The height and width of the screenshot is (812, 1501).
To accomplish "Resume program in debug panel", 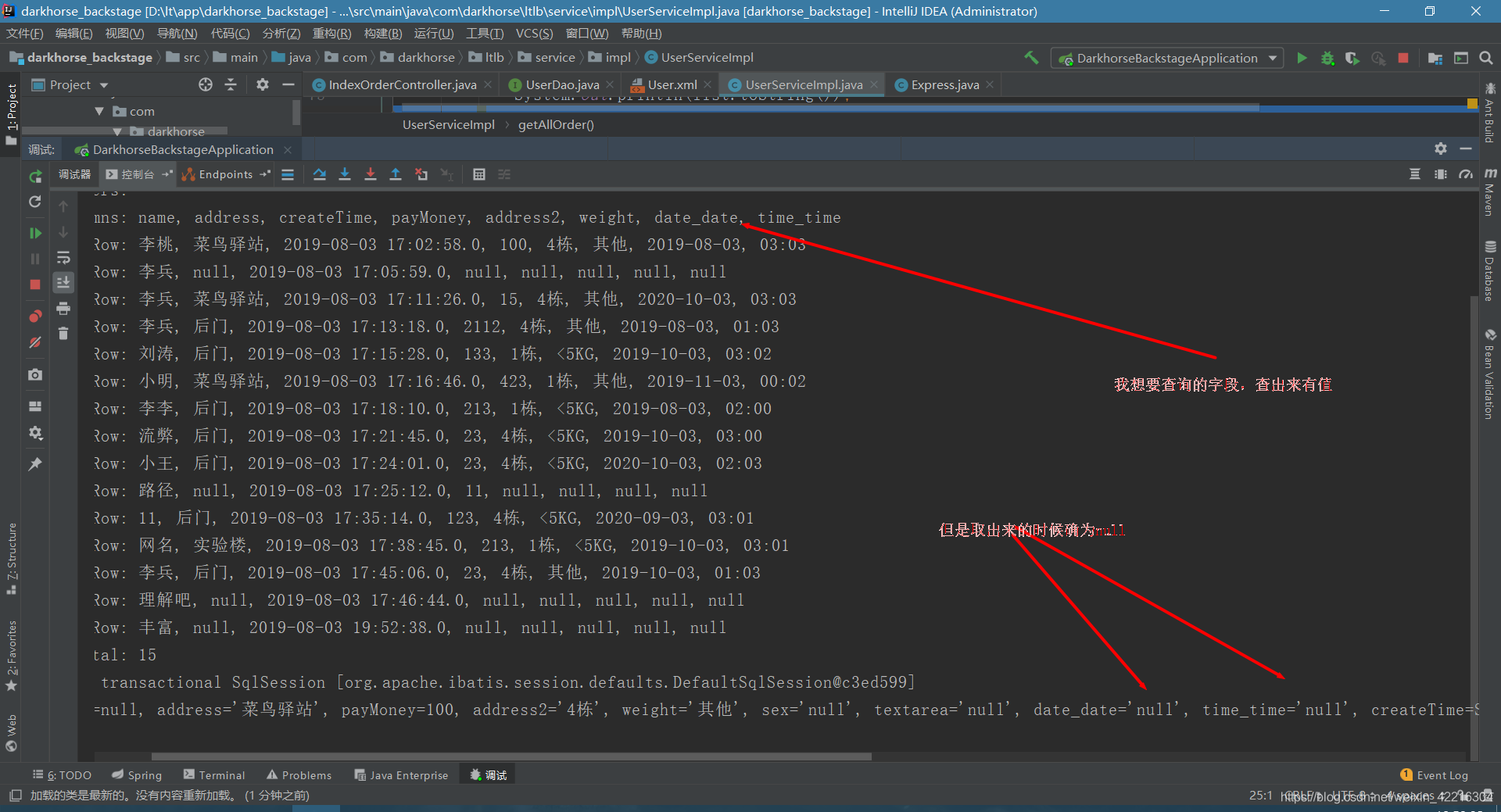I will 35,233.
